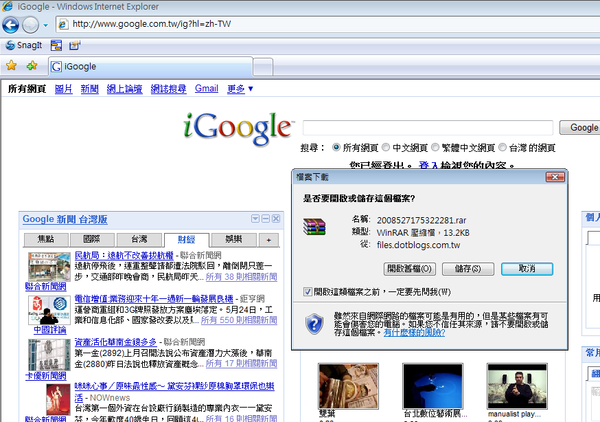This screenshot has width=600, height=422.
Task: Click the 開啟舊檔(O) button
Action: [x=409, y=269]
